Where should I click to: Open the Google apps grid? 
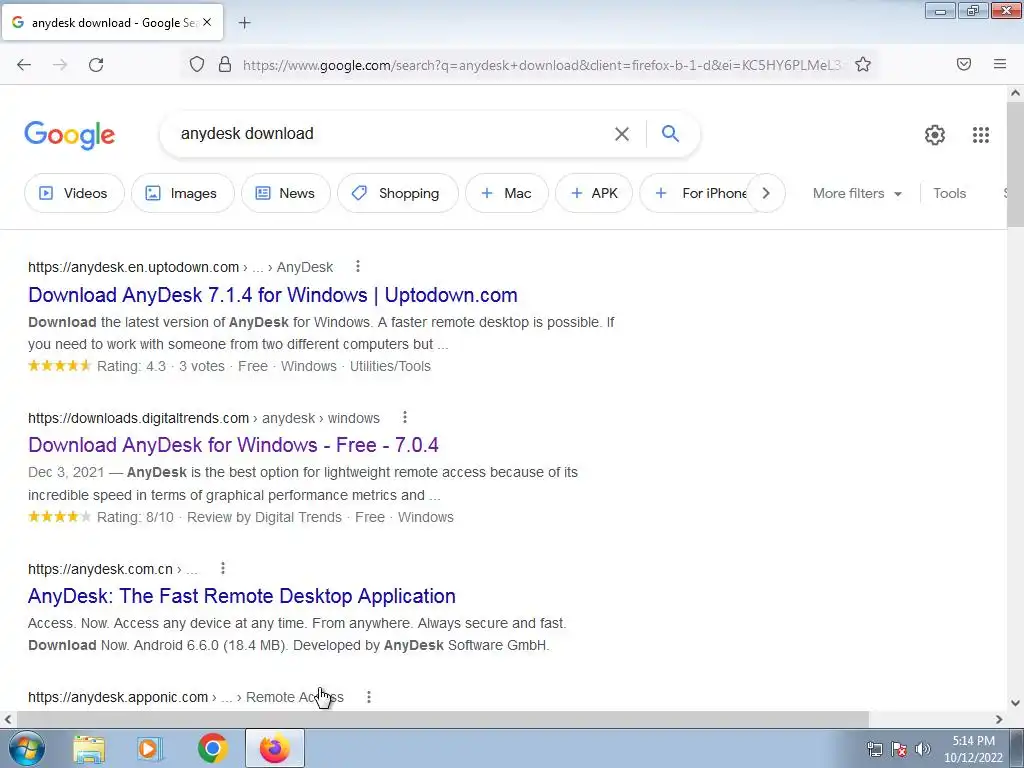click(980, 135)
